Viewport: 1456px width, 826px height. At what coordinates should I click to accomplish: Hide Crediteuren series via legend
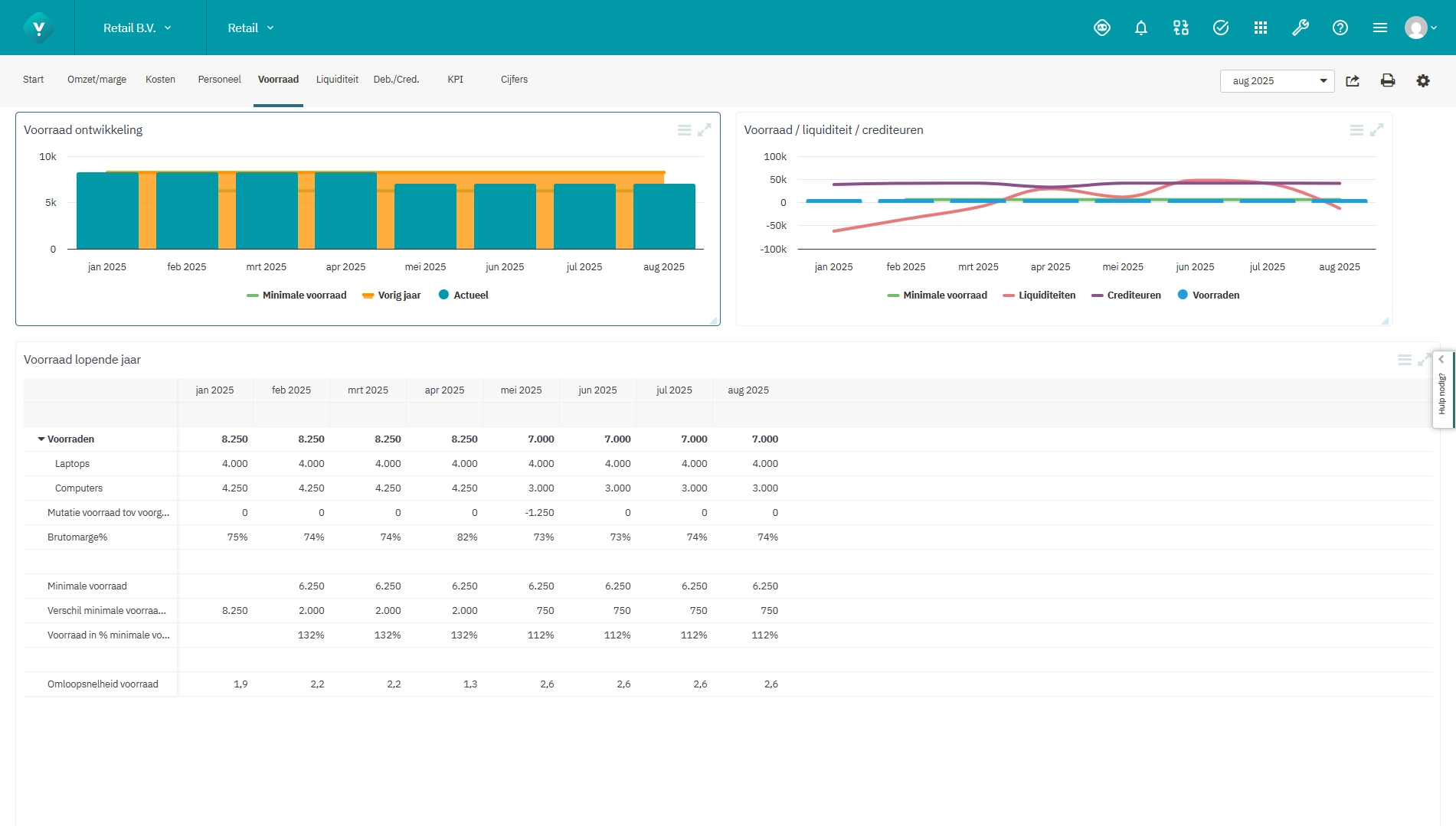(x=1133, y=295)
